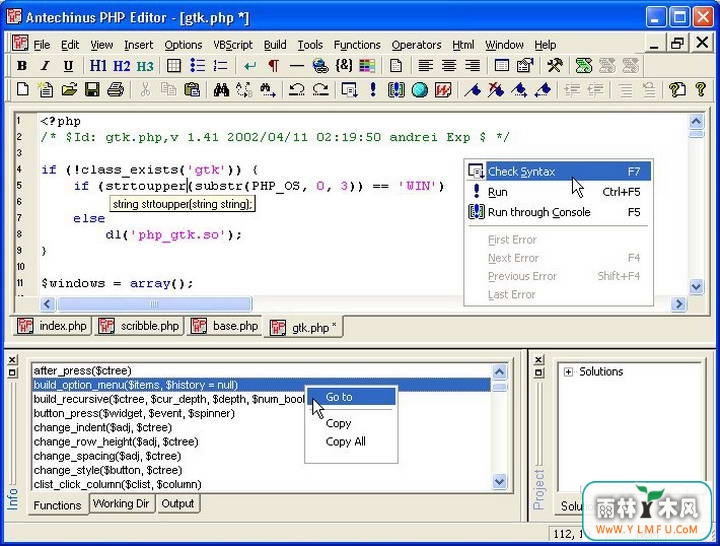Close the Info panel with its X
Screen dimensions: 720x546
(12, 360)
